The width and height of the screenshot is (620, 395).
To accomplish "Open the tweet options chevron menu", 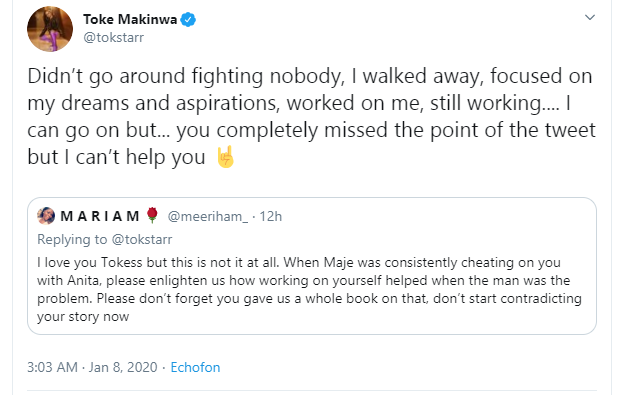I will [590, 17].
